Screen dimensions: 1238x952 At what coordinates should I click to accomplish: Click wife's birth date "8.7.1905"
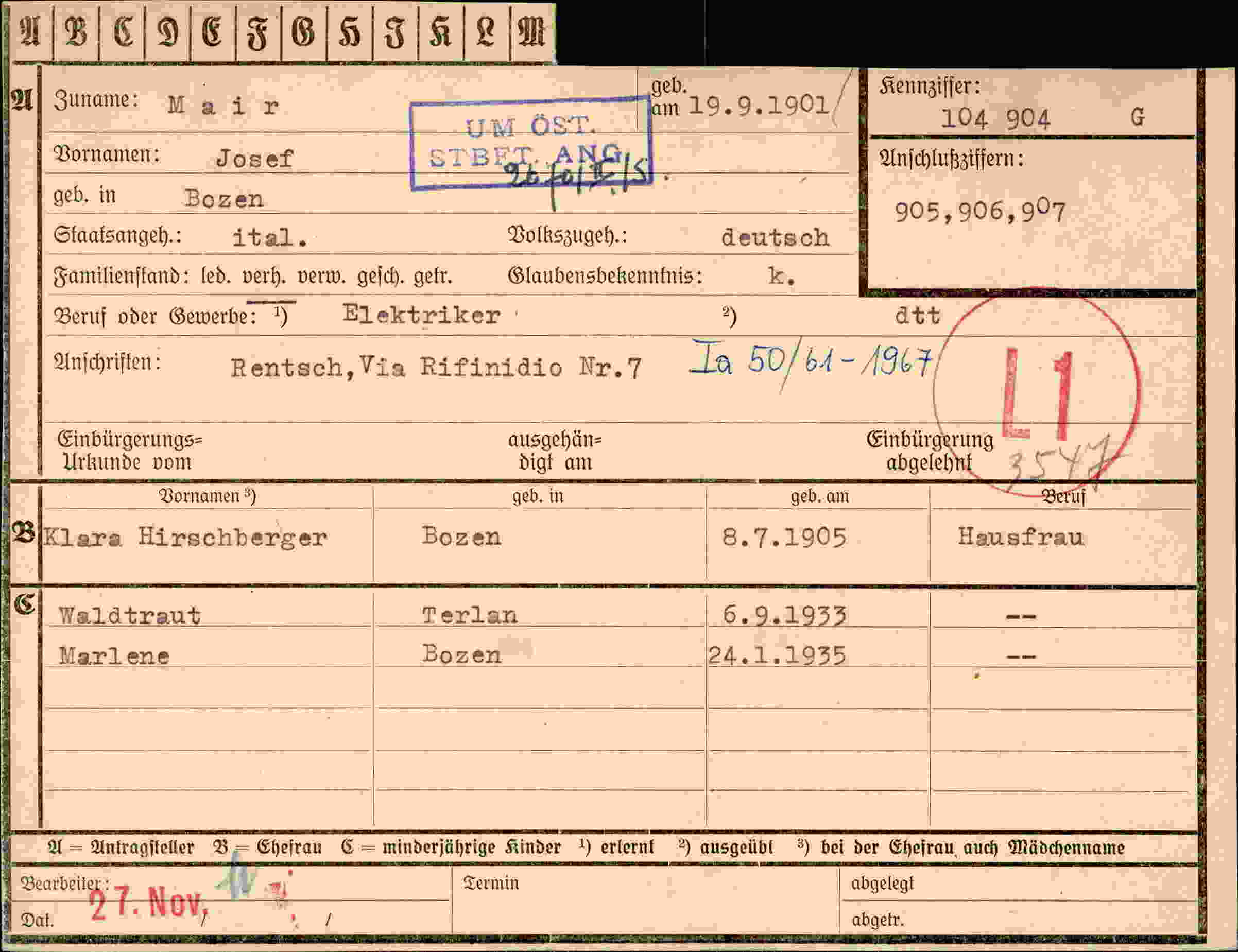tap(784, 537)
